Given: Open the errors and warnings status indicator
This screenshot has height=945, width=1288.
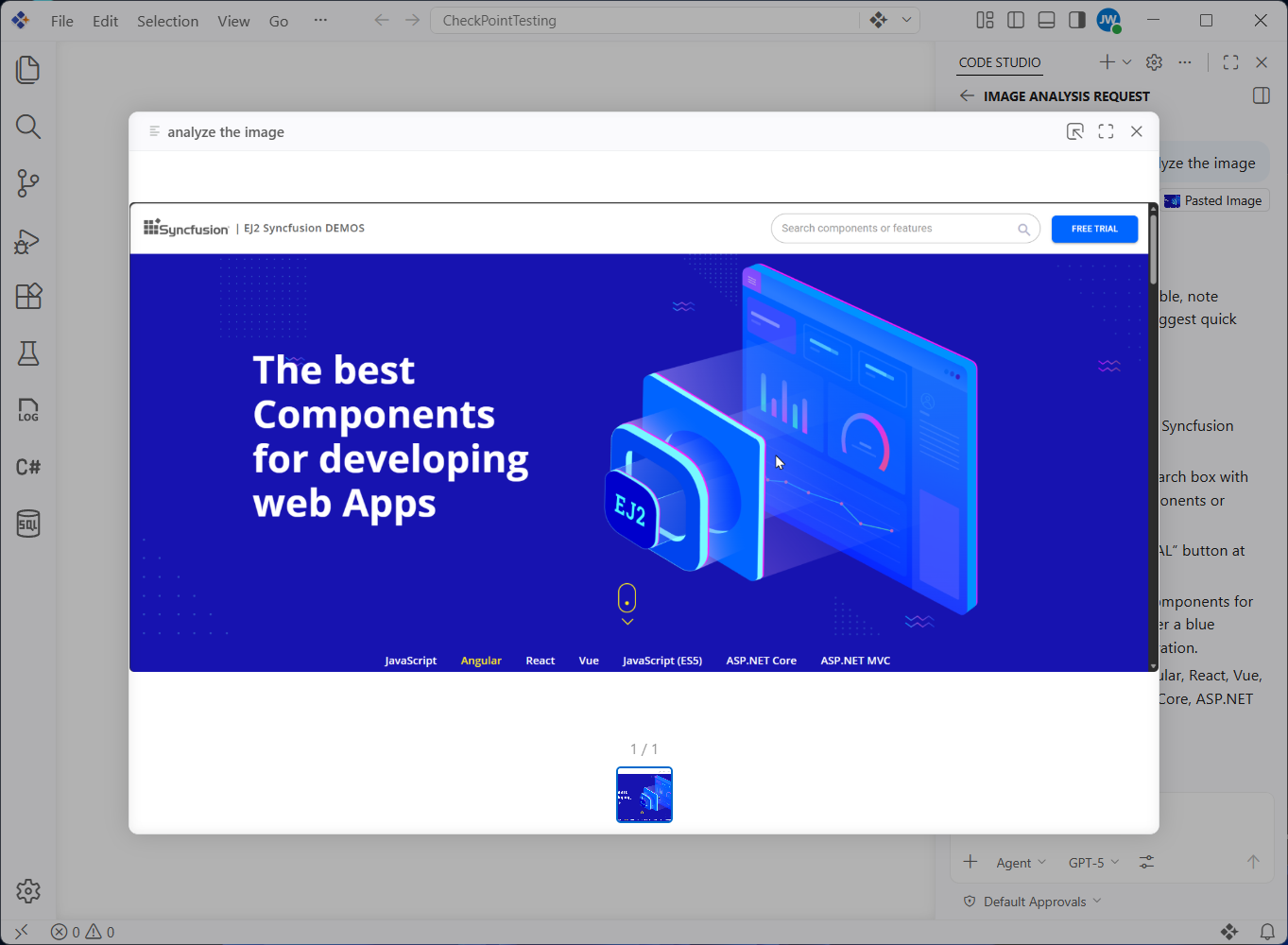Looking at the screenshot, I should pos(82,932).
